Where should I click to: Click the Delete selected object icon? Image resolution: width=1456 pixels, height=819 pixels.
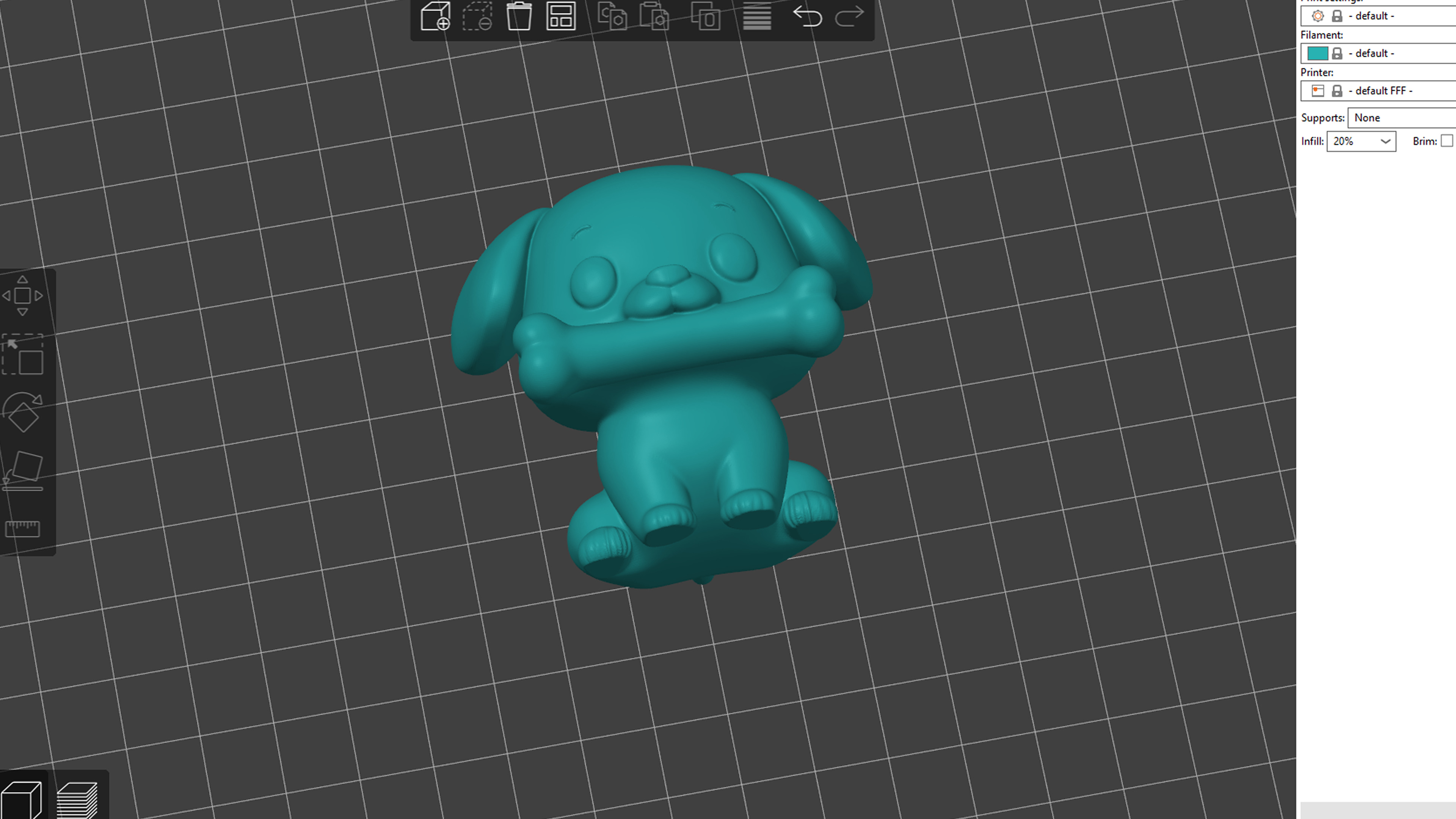tap(477, 16)
